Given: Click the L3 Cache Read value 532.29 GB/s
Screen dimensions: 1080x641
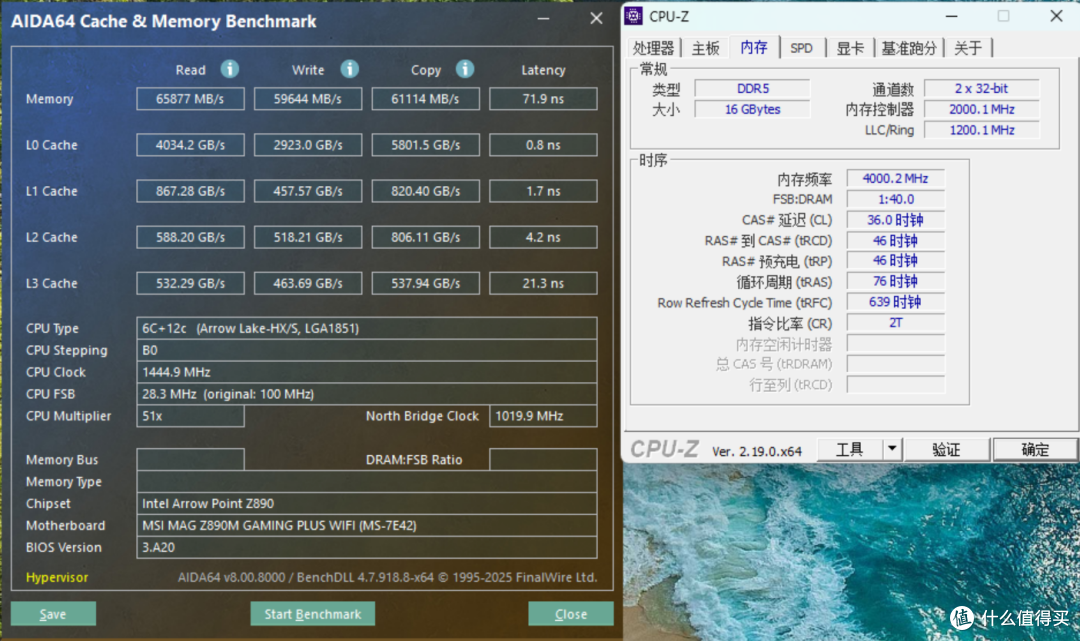Looking at the screenshot, I should (x=190, y=283).
